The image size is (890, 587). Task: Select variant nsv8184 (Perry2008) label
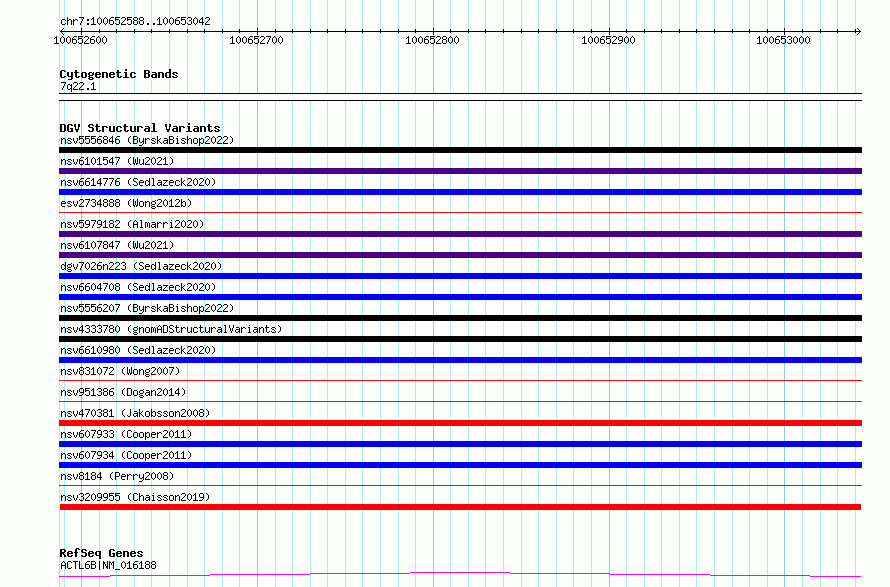tap(117, 476)
